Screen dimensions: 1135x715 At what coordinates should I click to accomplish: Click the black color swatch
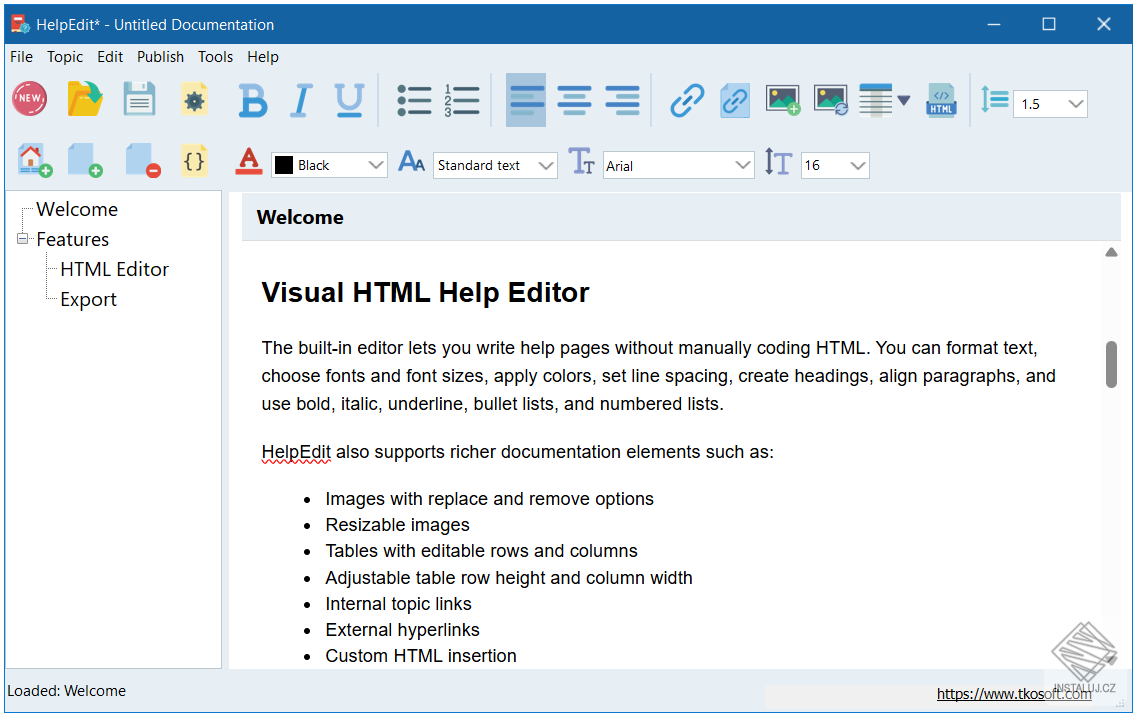pos(284,165)
